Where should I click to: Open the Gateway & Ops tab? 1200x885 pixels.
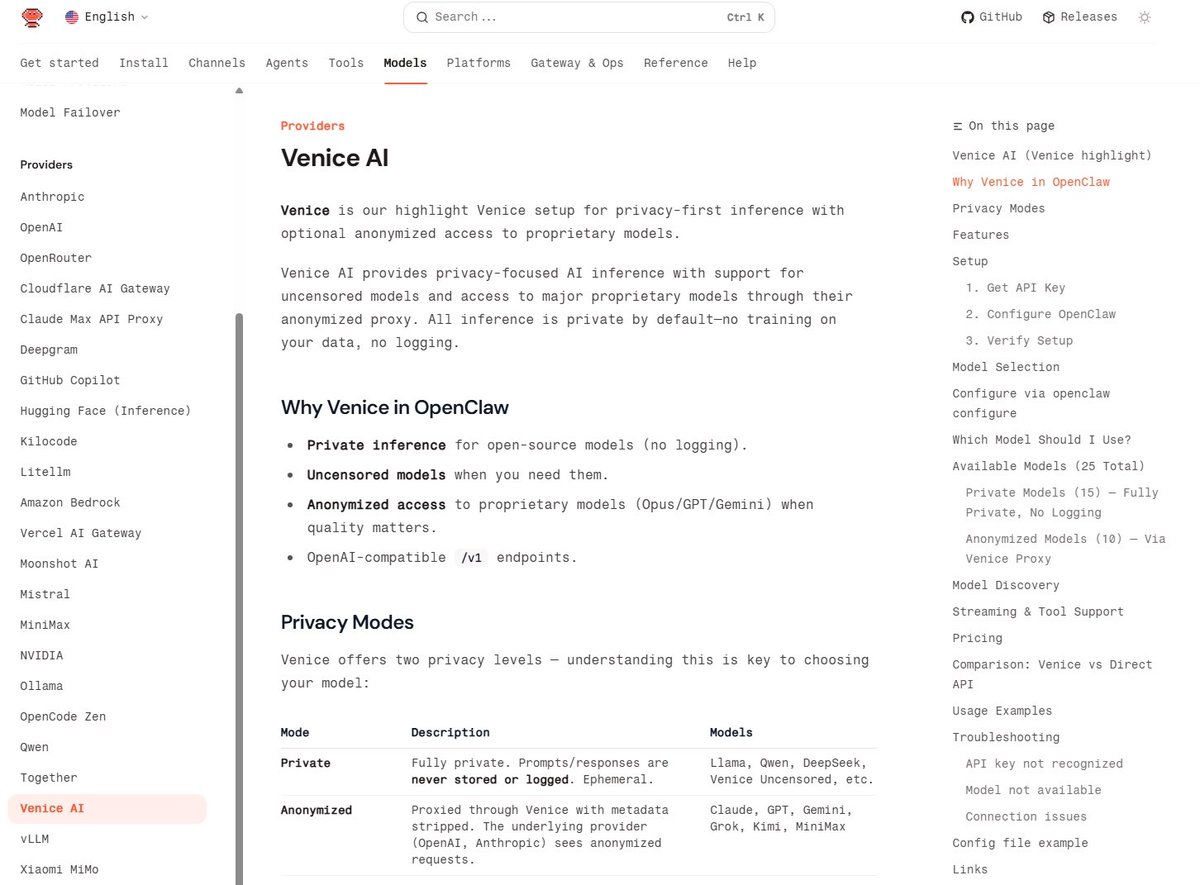pos(577,63)
